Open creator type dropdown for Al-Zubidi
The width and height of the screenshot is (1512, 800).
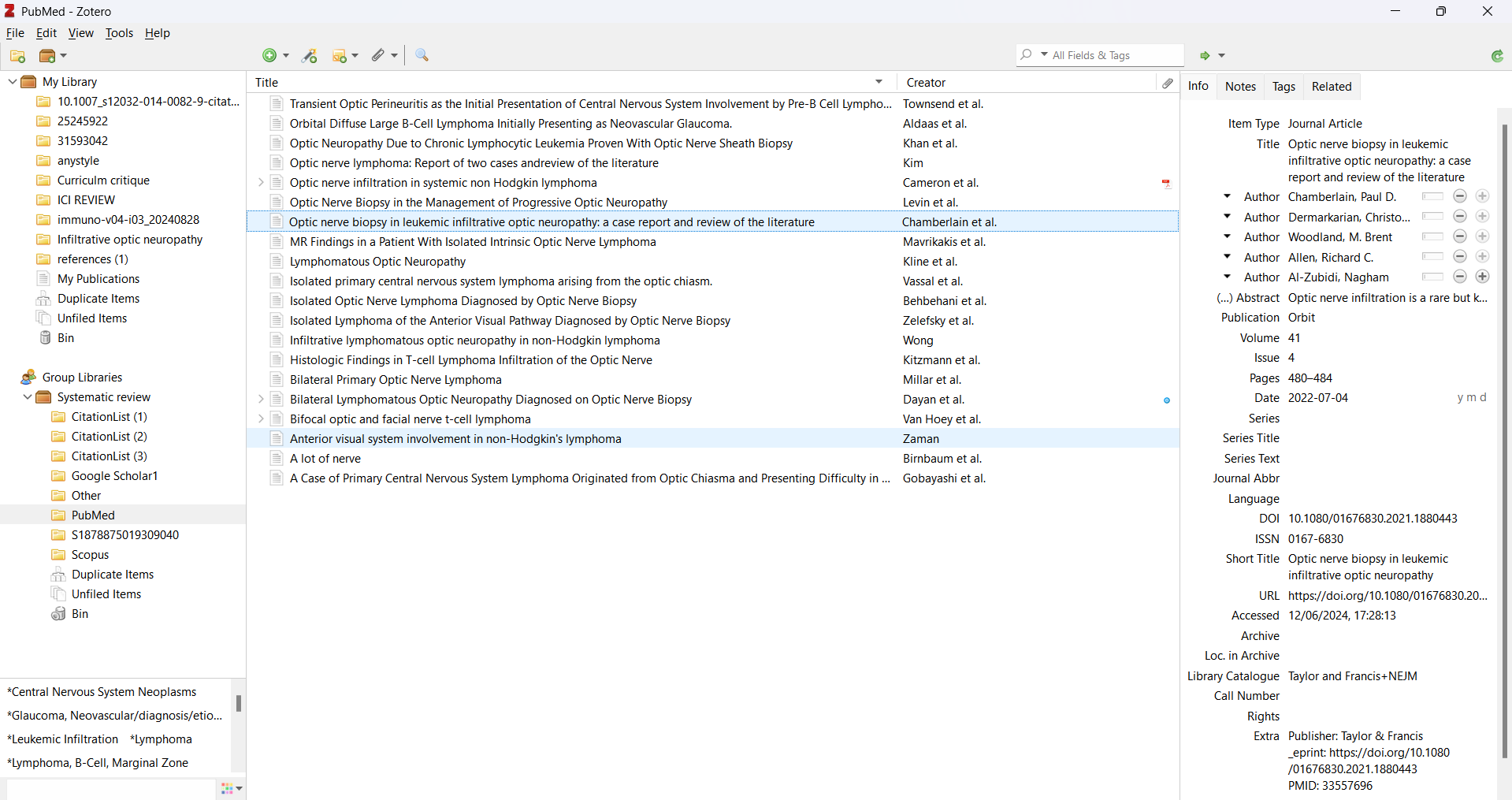(x=1227, y=277)
